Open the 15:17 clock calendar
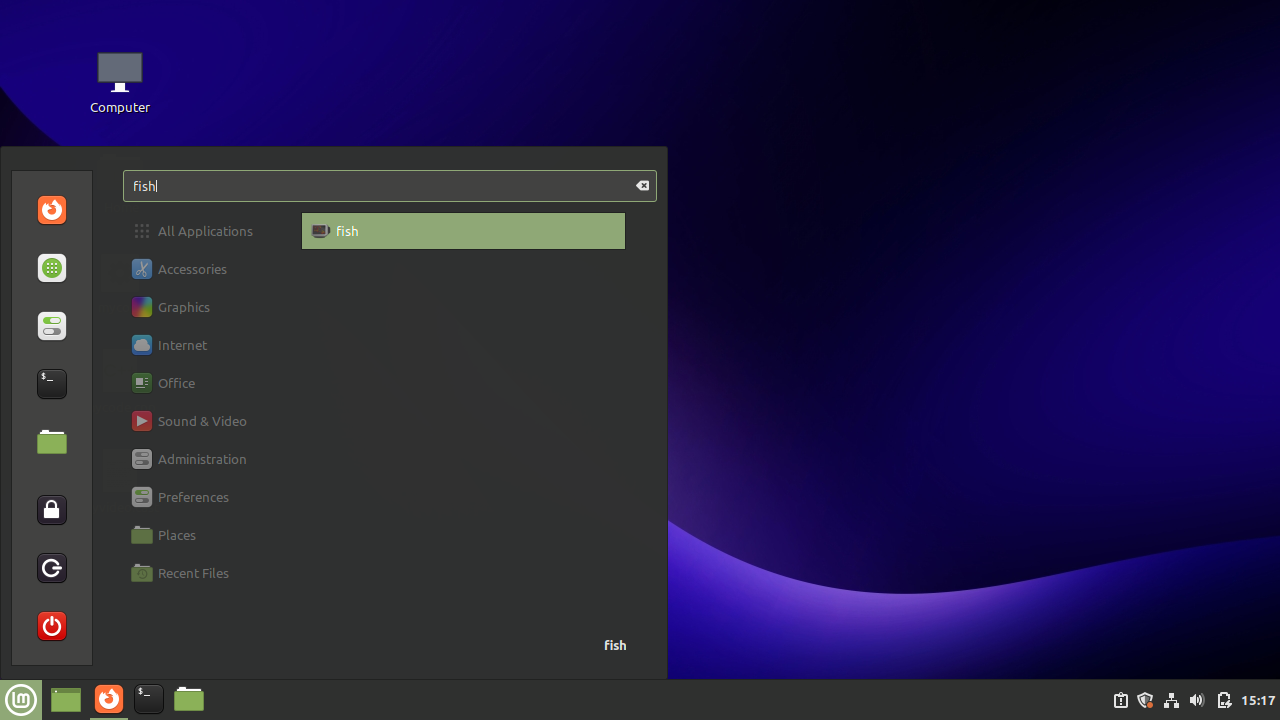 pos(1258,700)
